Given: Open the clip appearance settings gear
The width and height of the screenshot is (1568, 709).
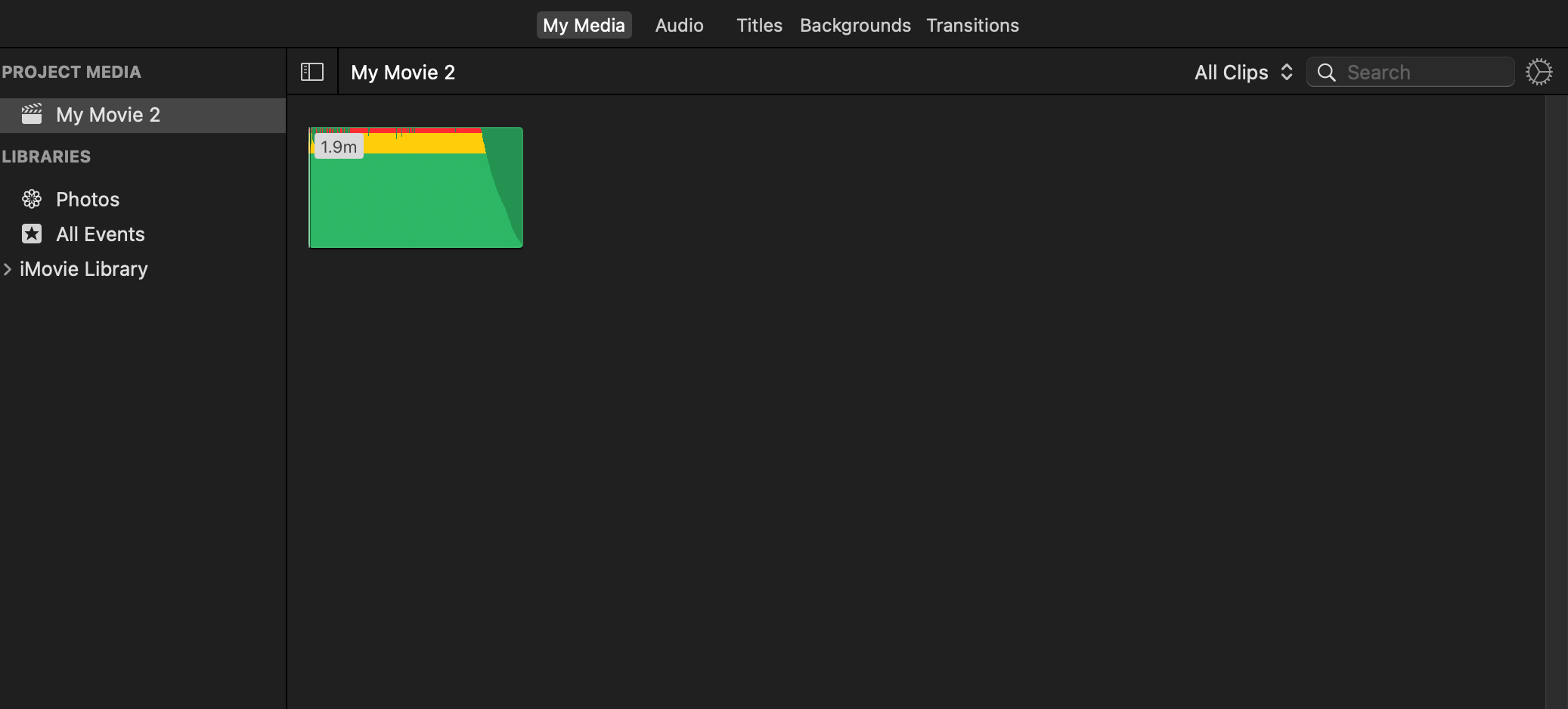Looking at the screenshot, I should (1540, 71).
